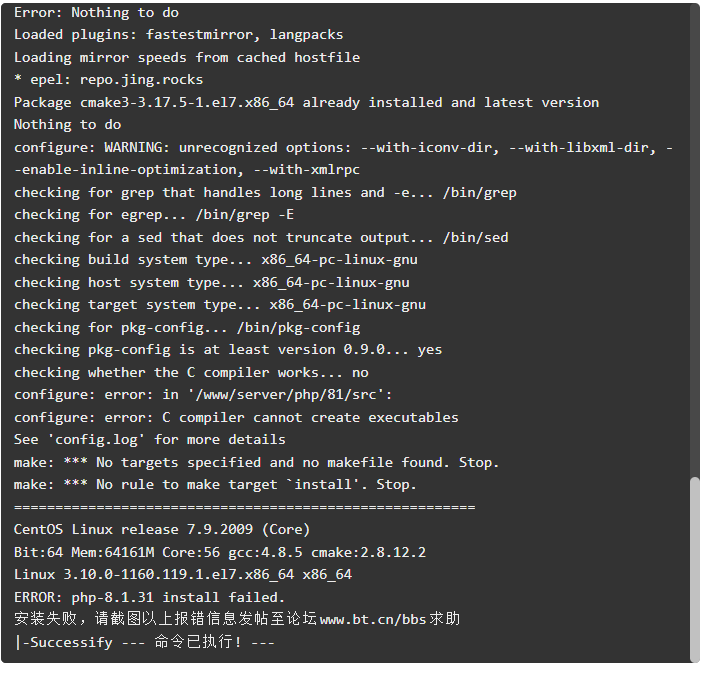Click the 'Package cmake3-3.17.5-1.el7.x86_64 already installed' line
Image resolution: width=701 pixels, height=674 pixels.
(306, 103)
